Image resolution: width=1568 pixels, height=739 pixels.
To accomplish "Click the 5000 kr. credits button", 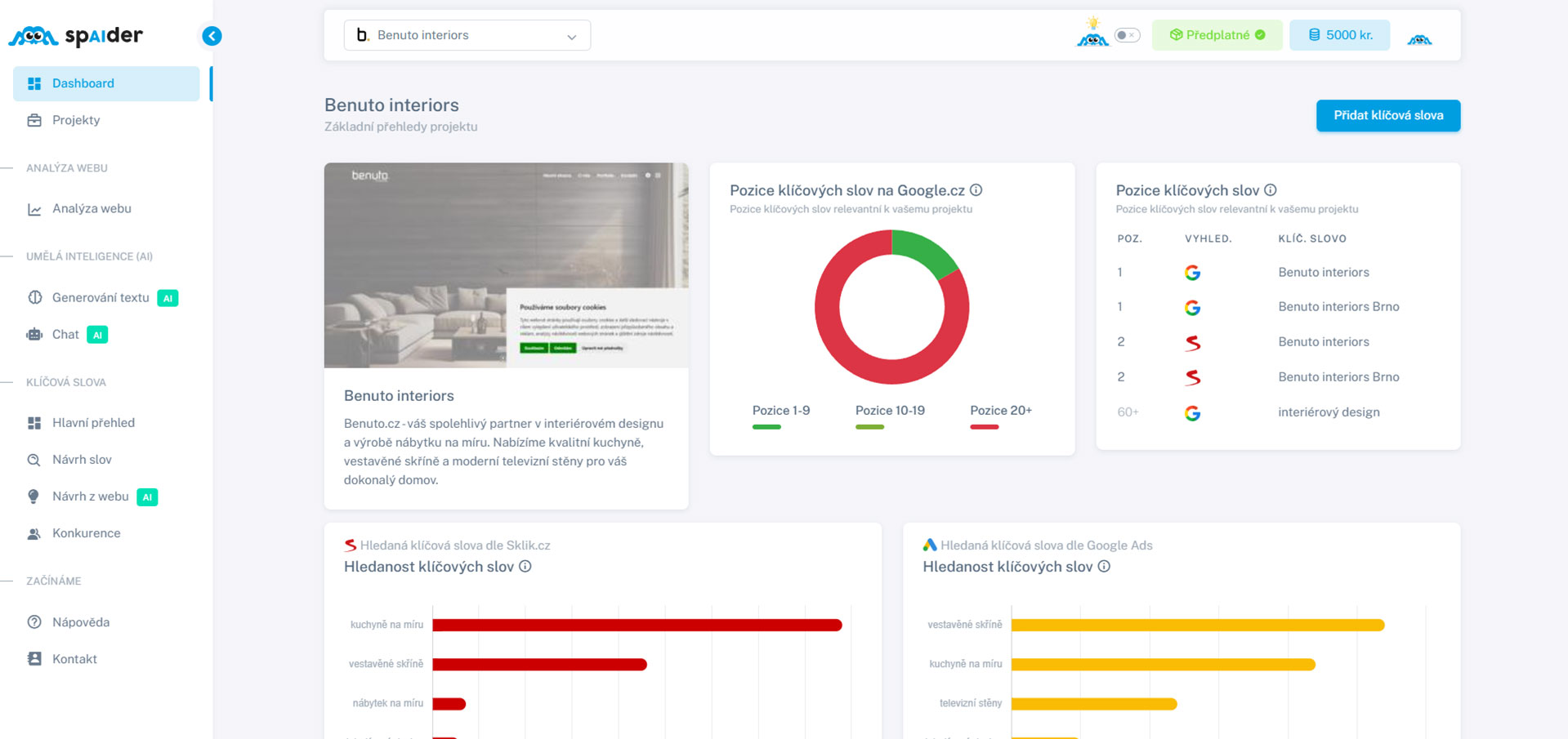I will (1339, 35).
